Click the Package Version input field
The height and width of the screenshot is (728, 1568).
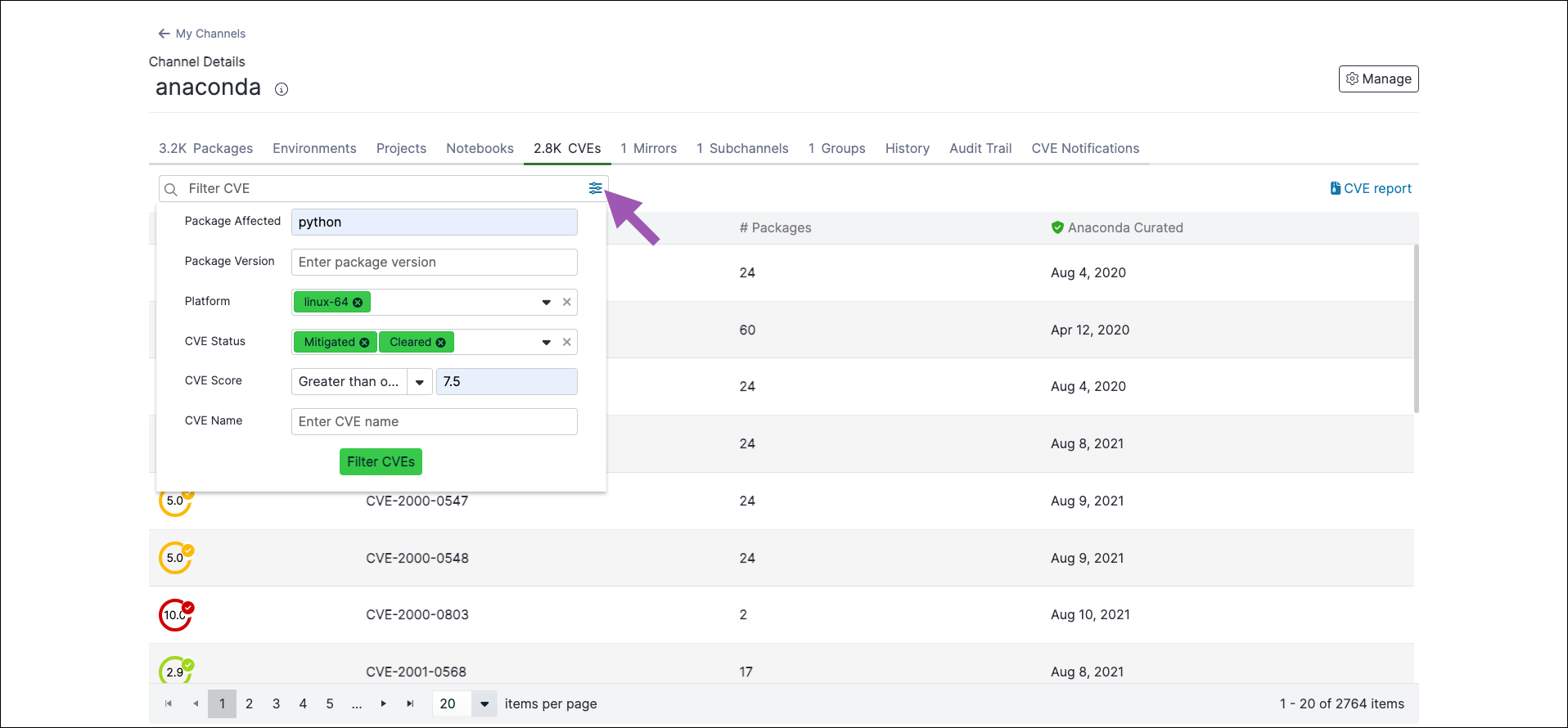[x=435, y=262]
